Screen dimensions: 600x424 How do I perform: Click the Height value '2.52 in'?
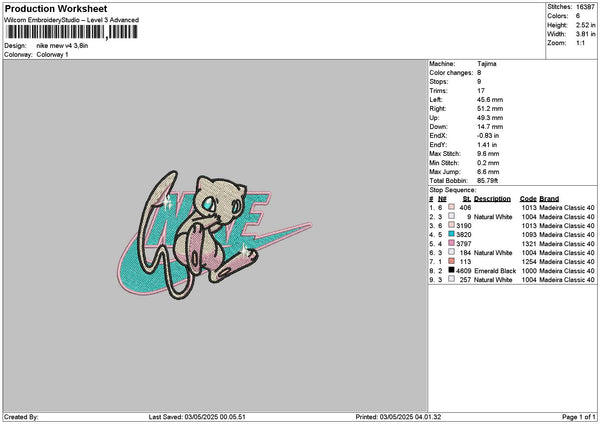(585, 25)
